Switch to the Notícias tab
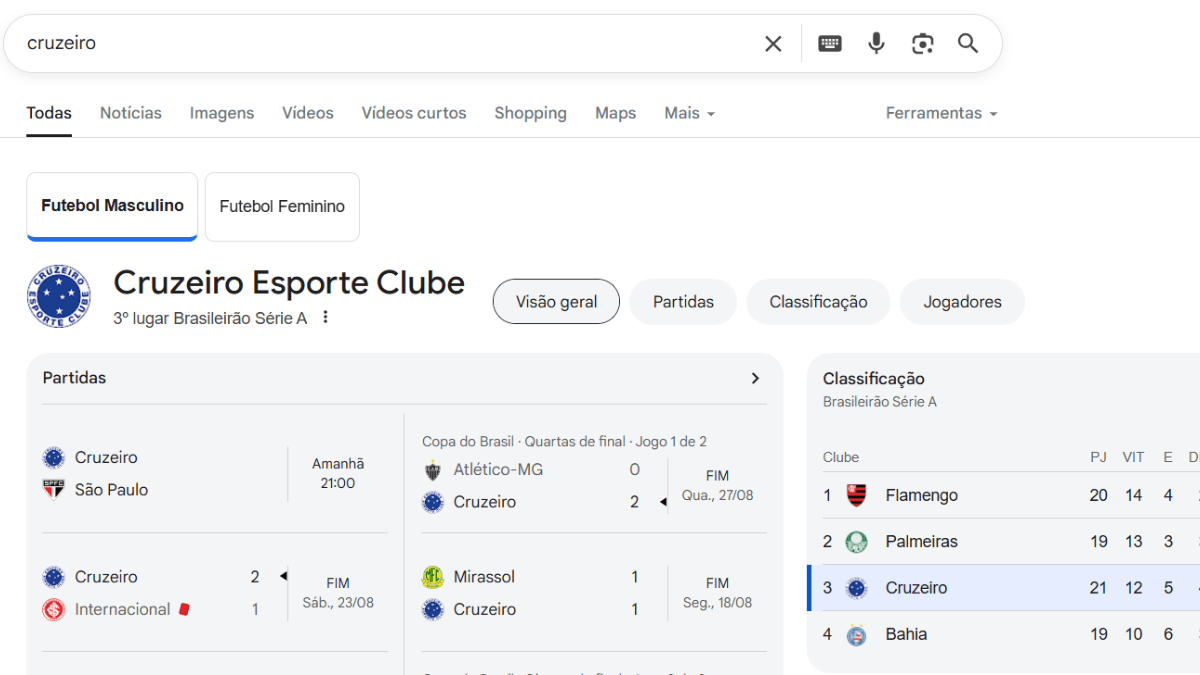Image resolution: width=1200 pixels, height=675 pixels. (x=130, y=113)
